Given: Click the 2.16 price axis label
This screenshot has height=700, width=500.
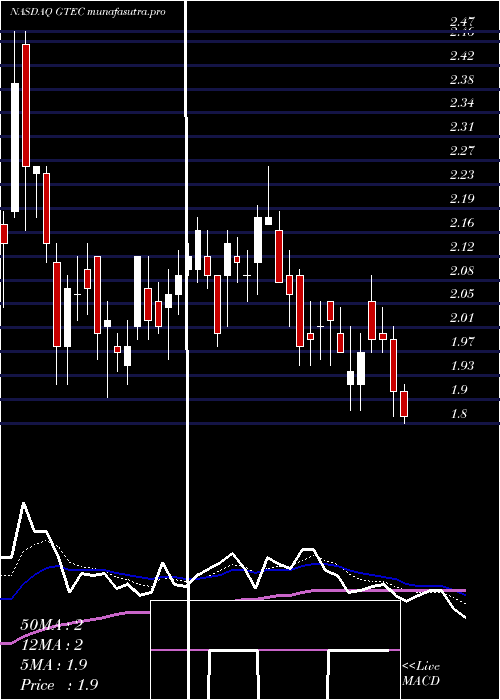Looking at the screenshot, I should [x=462, y=223].
